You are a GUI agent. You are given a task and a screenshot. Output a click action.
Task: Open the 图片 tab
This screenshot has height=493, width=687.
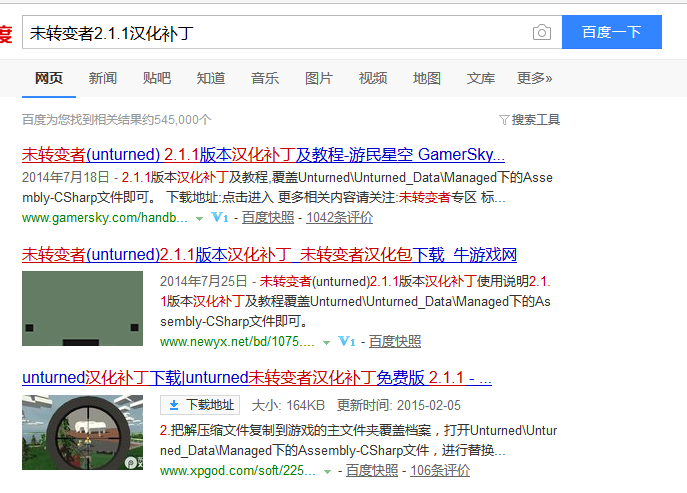pos(319,78)
